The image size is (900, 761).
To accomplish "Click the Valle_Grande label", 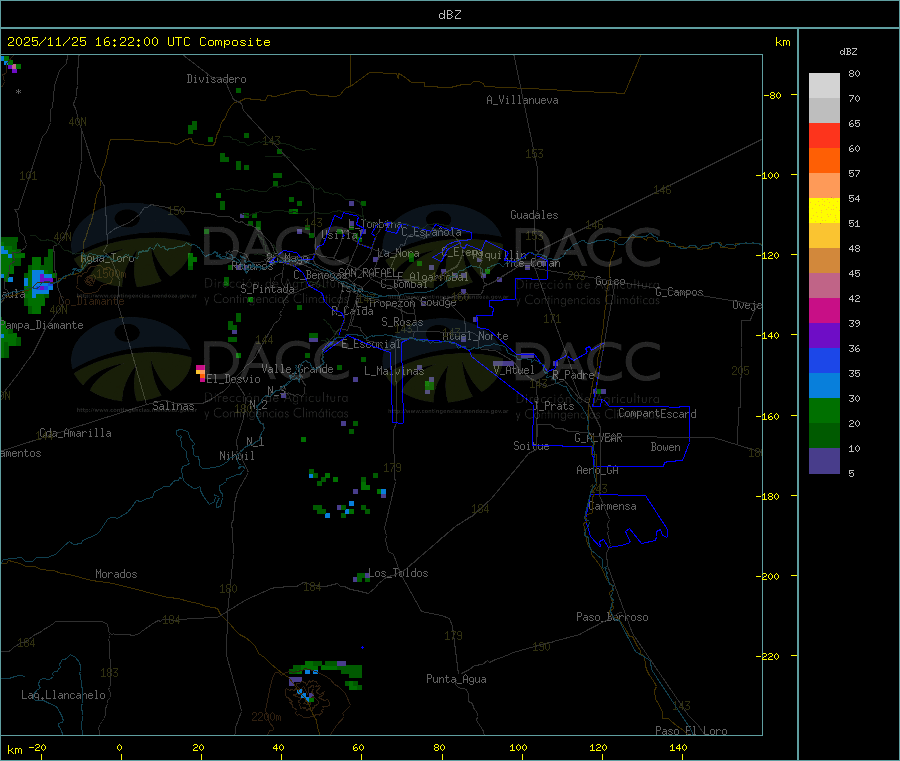I will coord(297,369).
